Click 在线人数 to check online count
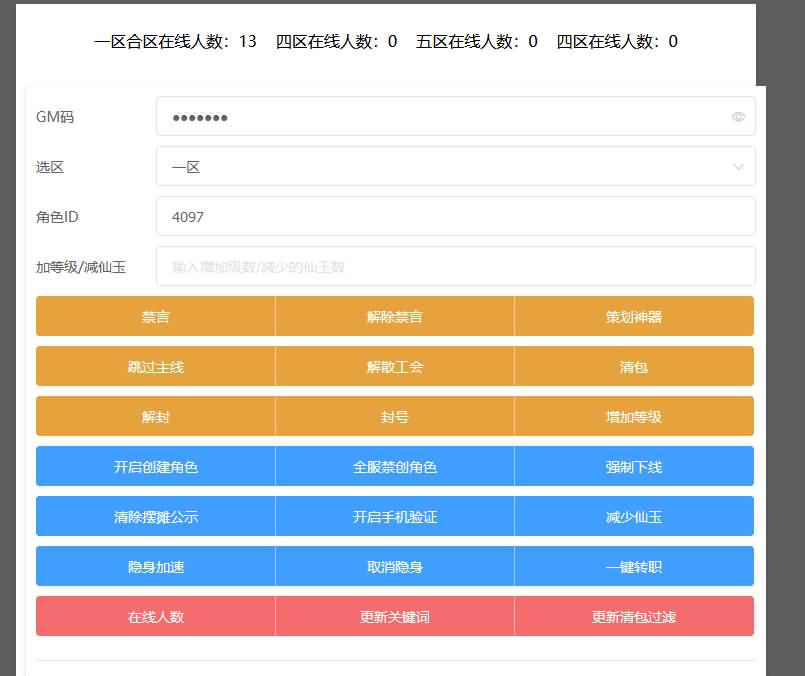This screenshot has height=676, width=805. click(155, 616)
